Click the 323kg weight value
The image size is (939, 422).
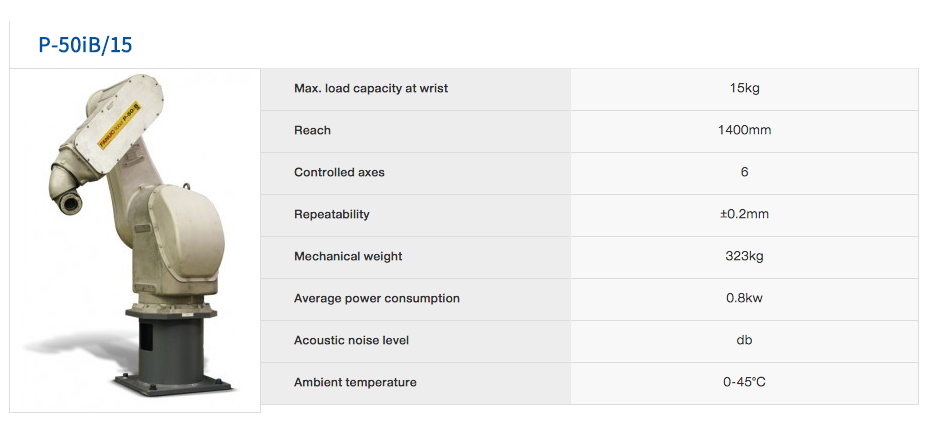point(744,256)
